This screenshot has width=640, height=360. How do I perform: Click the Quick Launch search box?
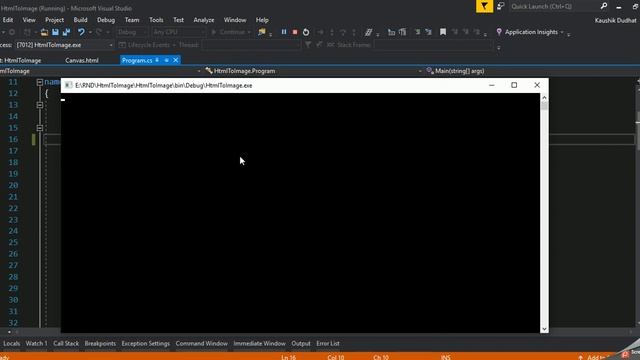coord(553,6)
